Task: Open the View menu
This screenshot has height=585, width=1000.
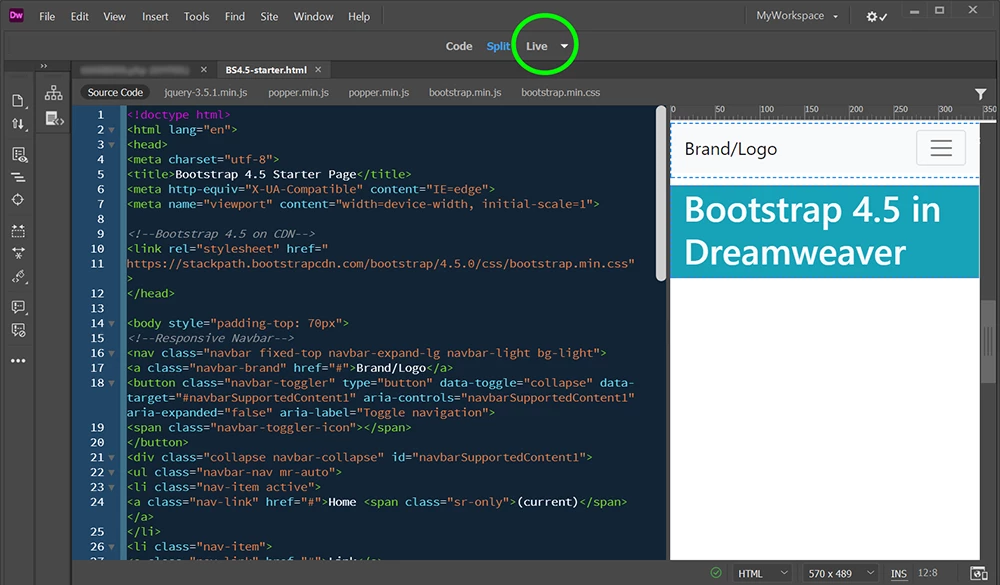Action: pyautogui.click(x=114, y=17)
